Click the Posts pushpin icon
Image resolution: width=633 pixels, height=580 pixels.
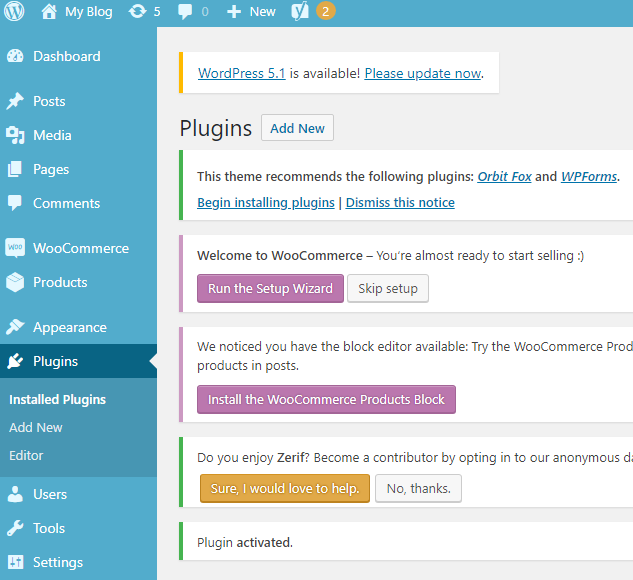(x=15, y=101)
